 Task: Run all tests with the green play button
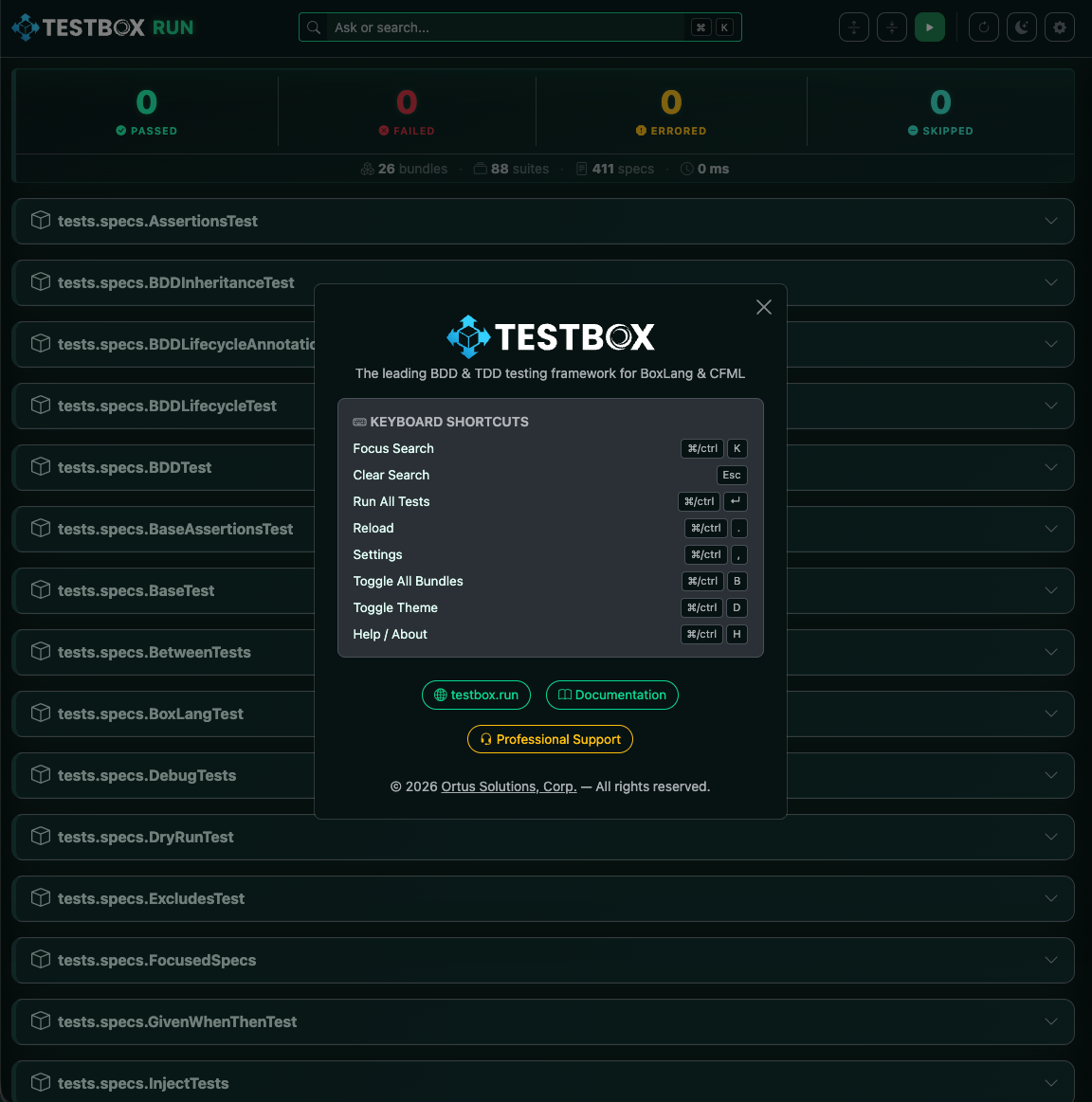coord(930,27)
